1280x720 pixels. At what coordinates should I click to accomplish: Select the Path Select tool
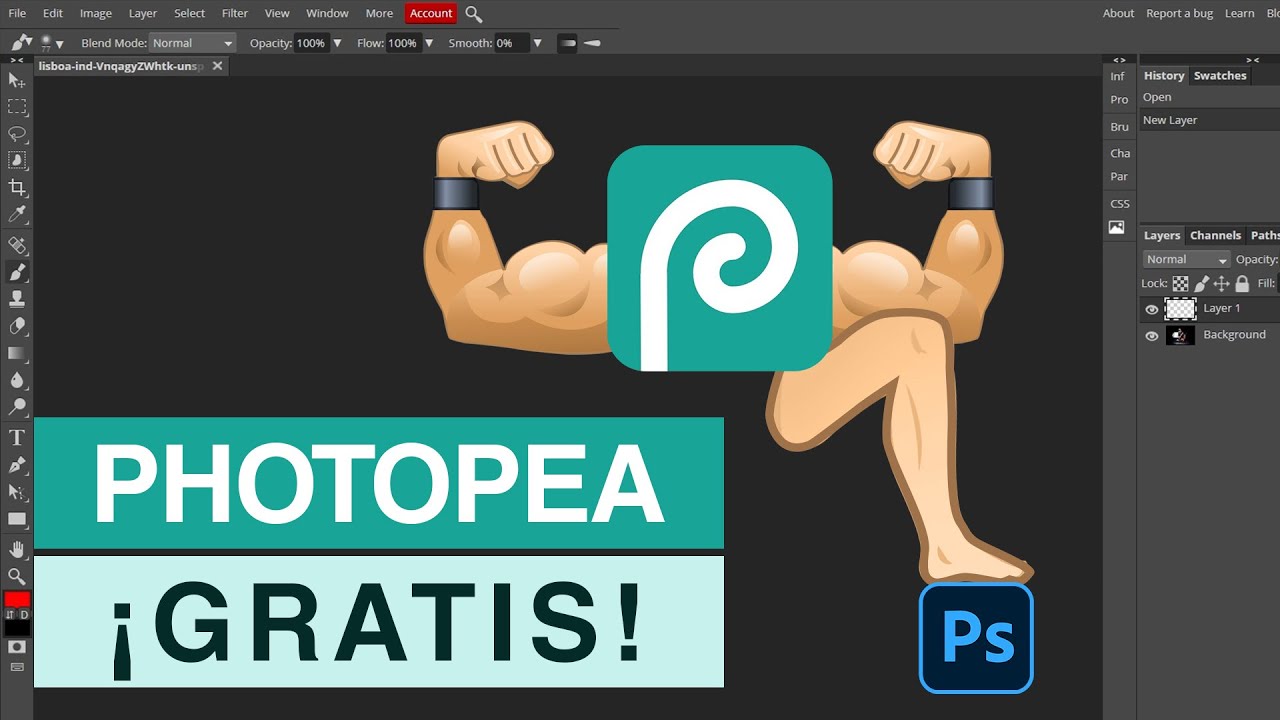[17, 492]
